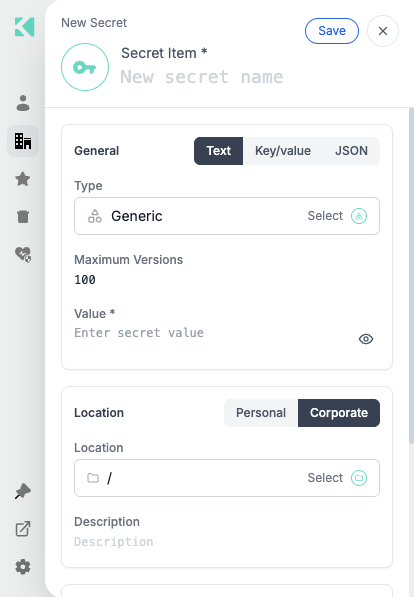Select the corporate building sidebar icon

click(x=23, y=141)
